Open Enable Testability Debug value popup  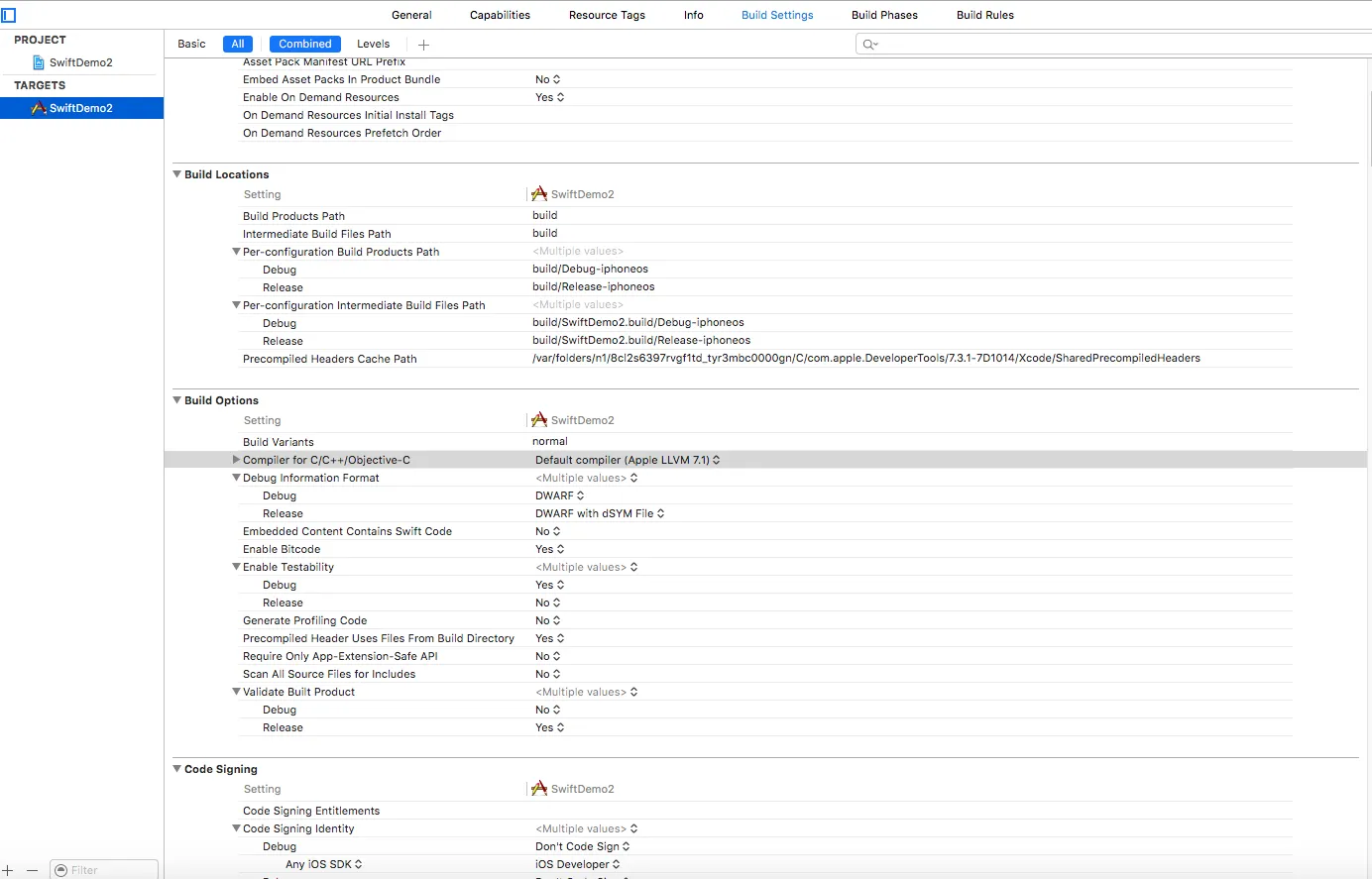(x=550, y=585)
